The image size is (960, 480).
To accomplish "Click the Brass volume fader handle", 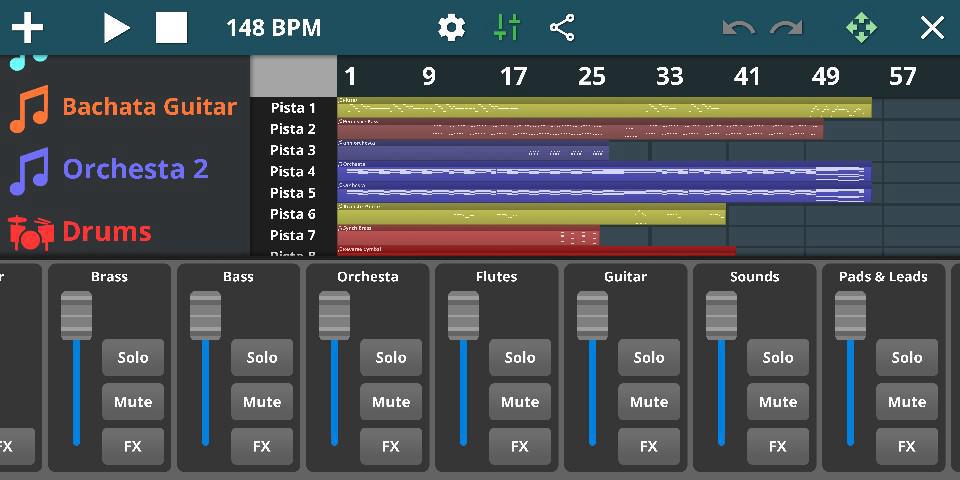I will click(x=77, y=315).
